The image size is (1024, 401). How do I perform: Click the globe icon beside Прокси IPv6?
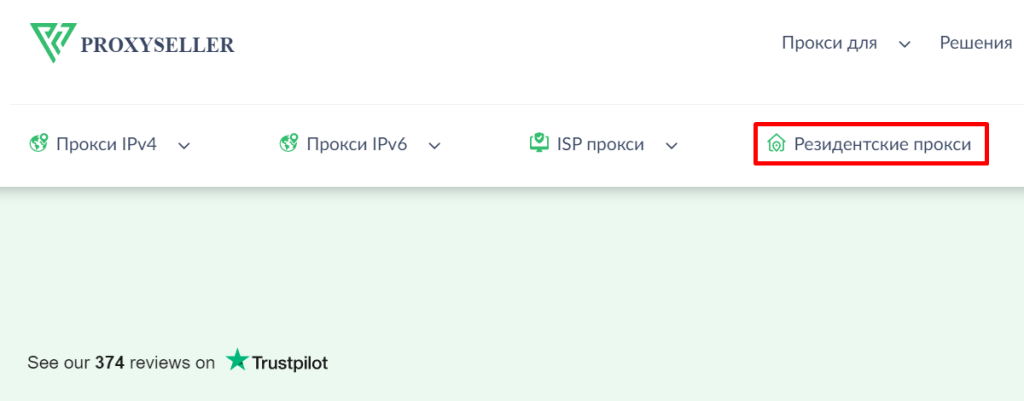(289, 143)
